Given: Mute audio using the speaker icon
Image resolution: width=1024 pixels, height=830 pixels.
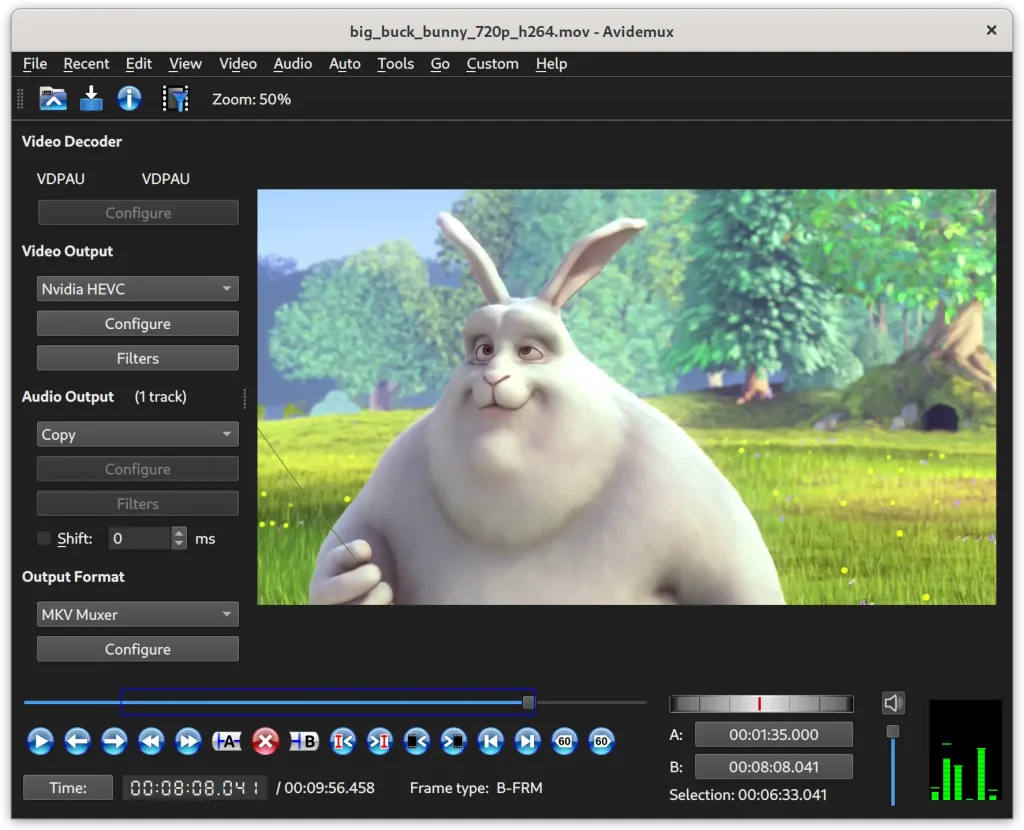Looking at the screenshot, I should (x=893, y=703).
